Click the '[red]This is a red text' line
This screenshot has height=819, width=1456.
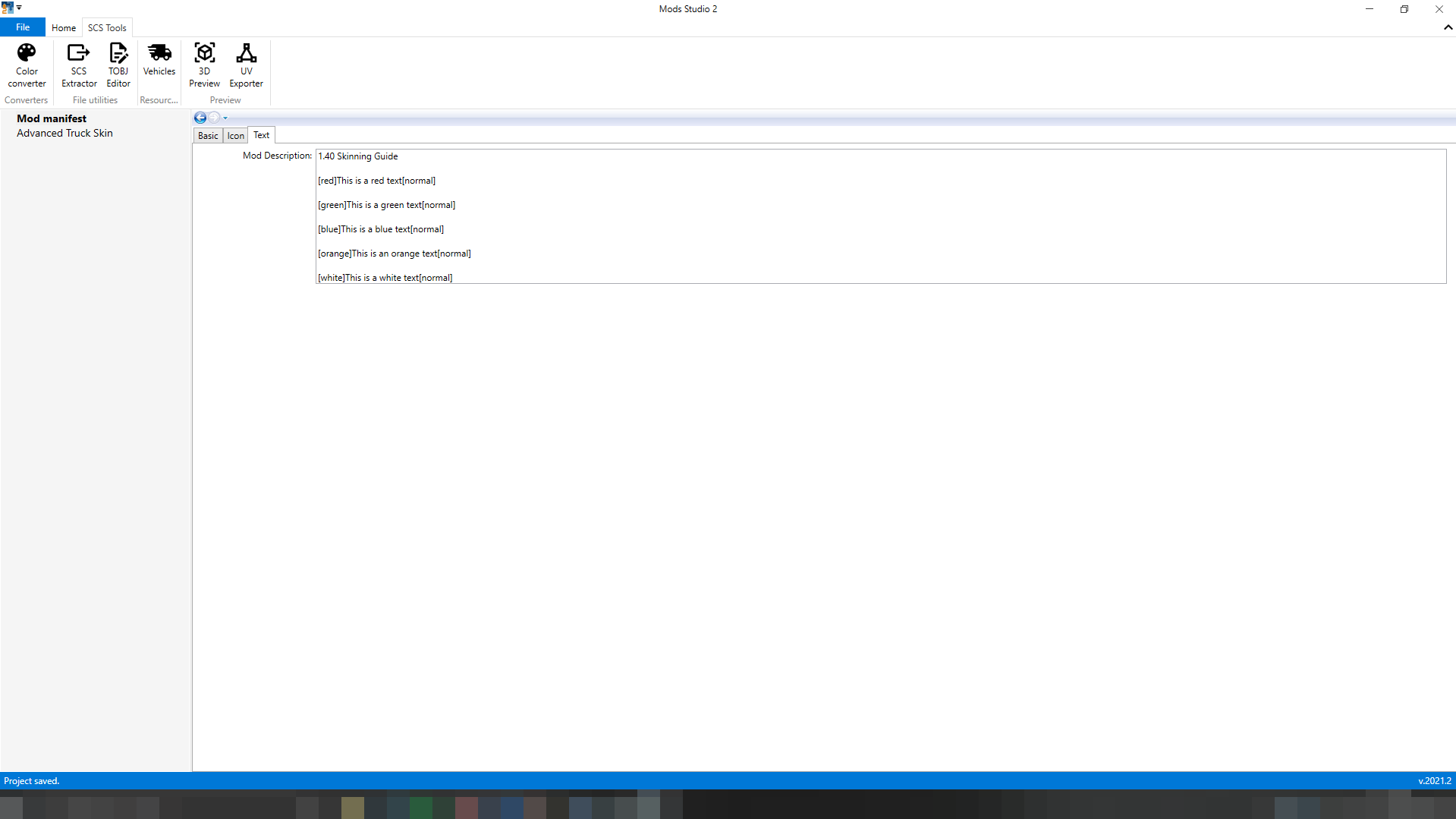point(376,181)
